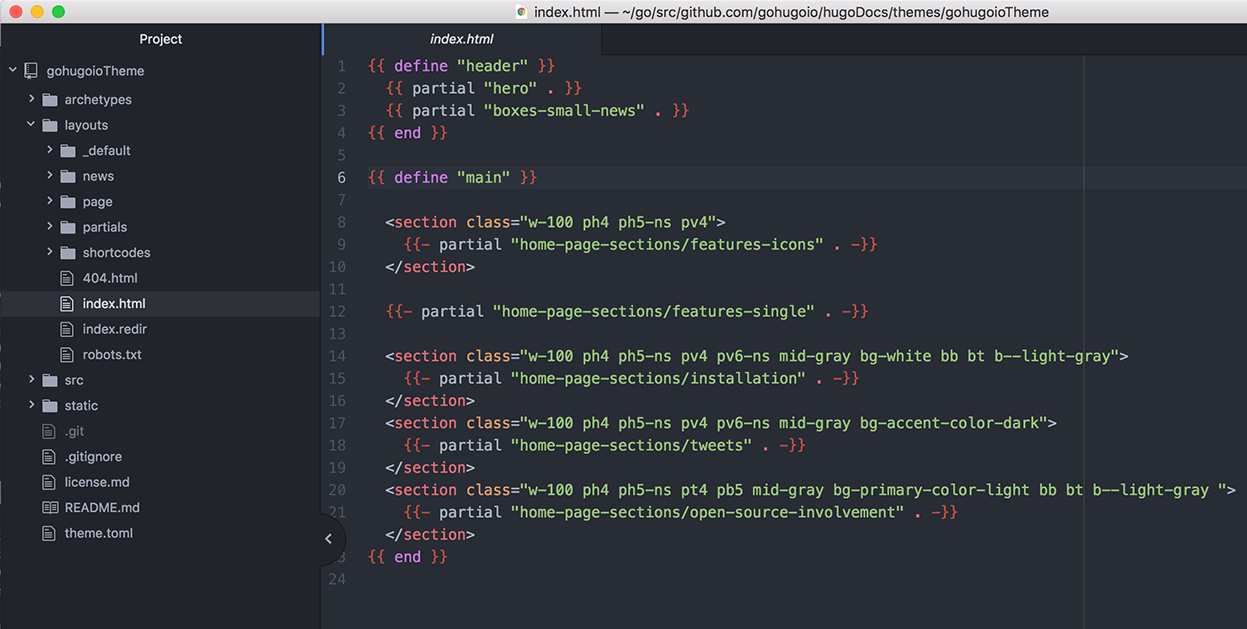Click line number 6 in the gutter
This screenshot has width=1247, height=629.
tap(340, 177)
